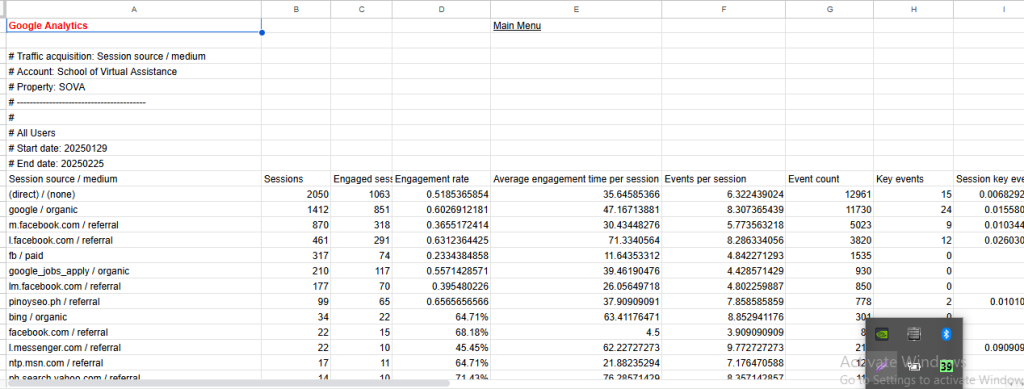
Task: Click the battery icon in tray popup
Action: (914, 366)
